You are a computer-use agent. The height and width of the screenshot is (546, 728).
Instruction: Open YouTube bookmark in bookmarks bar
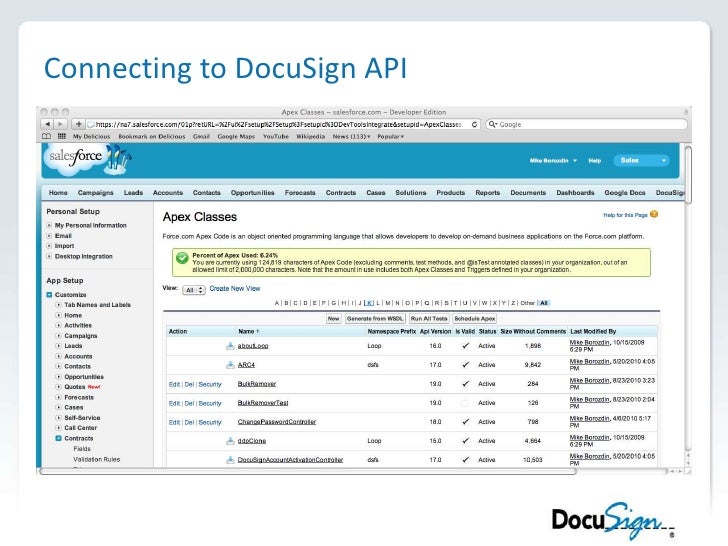pos(276,136)
